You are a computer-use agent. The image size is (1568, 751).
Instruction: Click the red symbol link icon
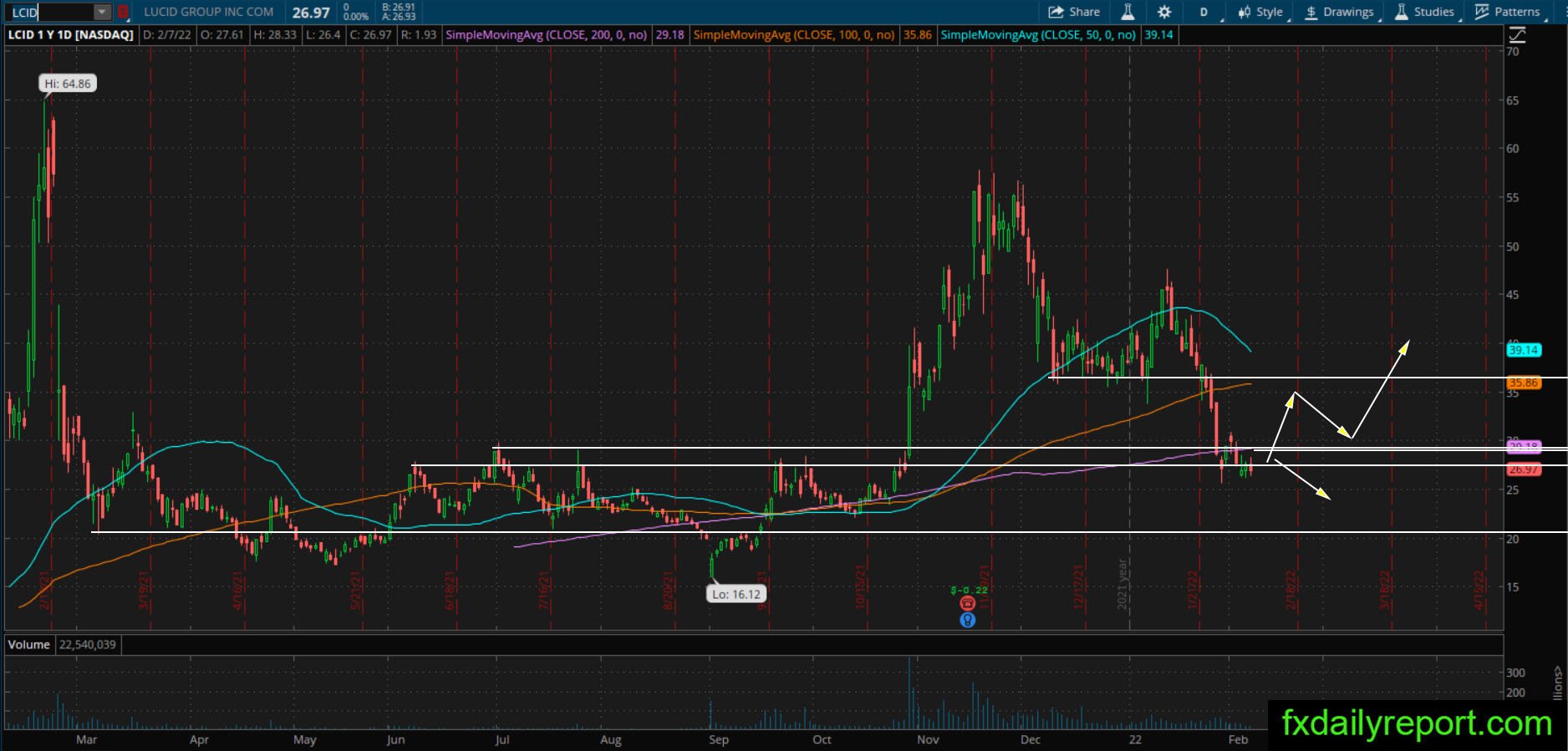(x=123, y=13)
